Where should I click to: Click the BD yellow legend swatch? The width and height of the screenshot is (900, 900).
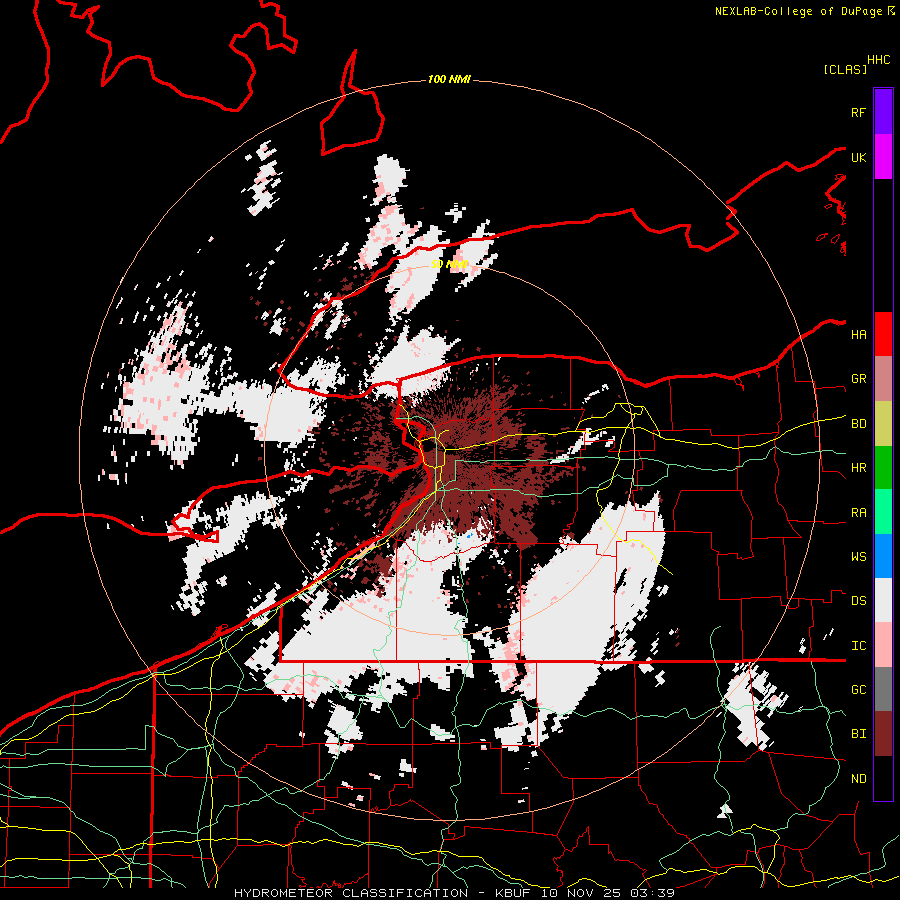(883, 424)
